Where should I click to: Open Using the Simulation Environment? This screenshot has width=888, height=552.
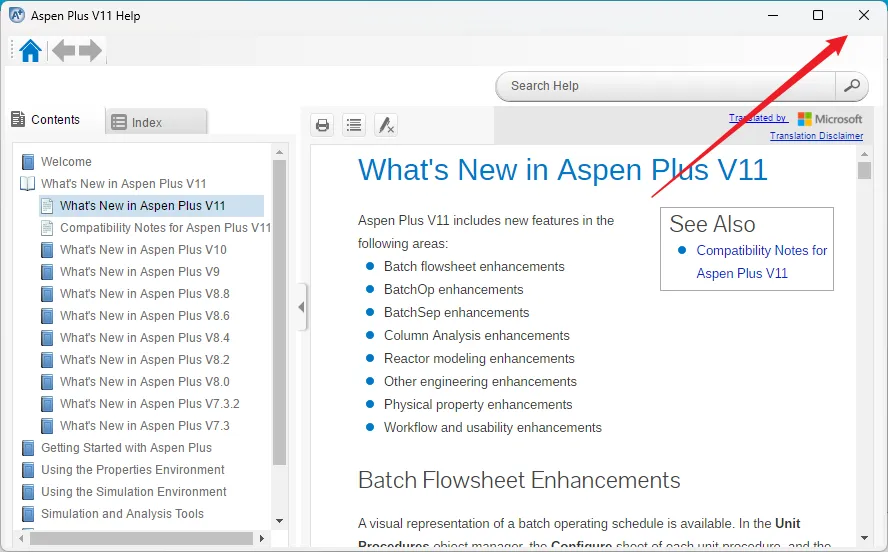coord(134,492)
